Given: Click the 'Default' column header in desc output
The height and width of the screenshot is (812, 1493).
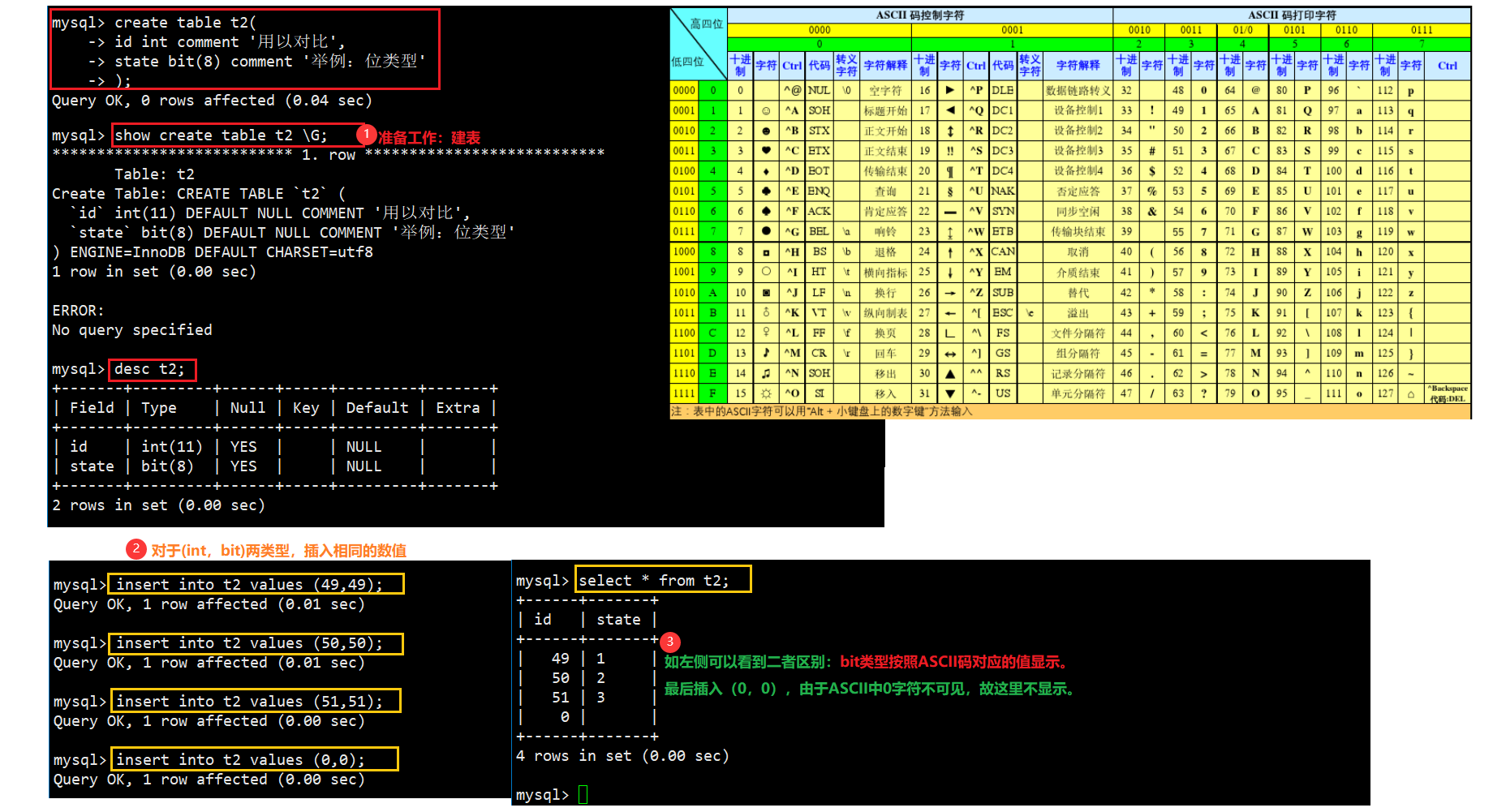Looking at the screenshot, I should (x=377, y=408).
